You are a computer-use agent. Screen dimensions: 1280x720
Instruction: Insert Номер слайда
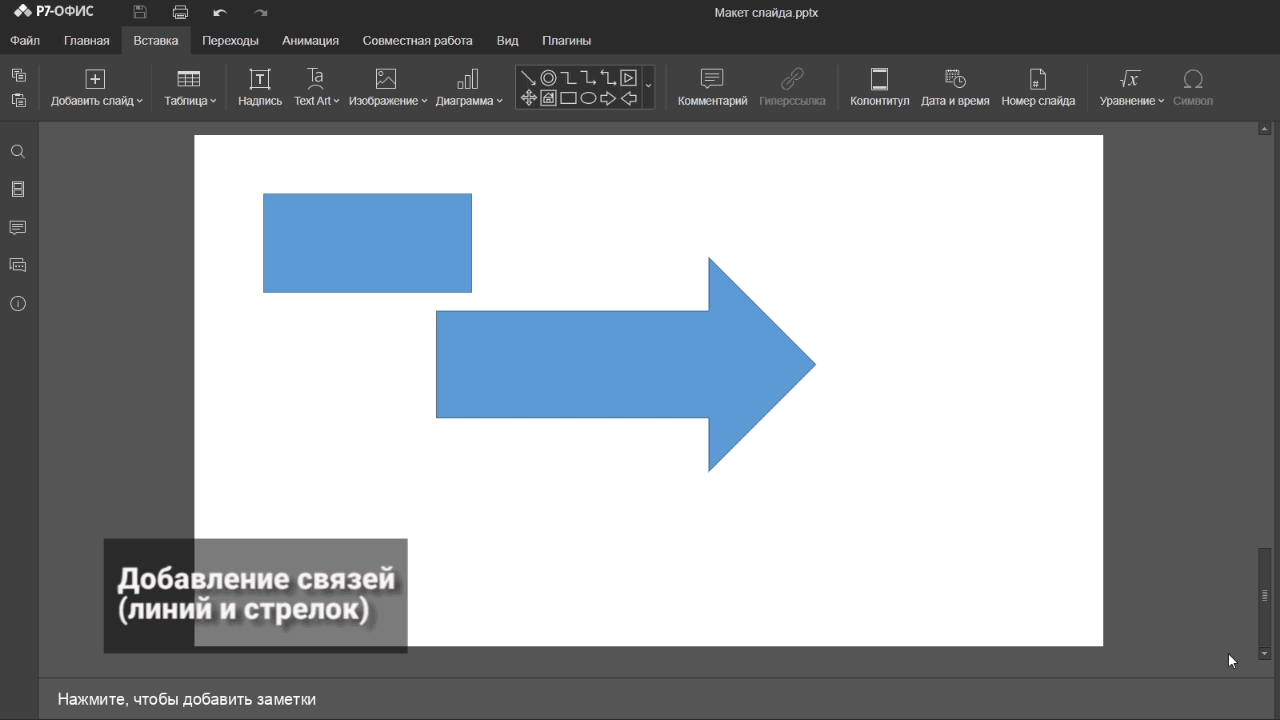[x=1038, y=88]
